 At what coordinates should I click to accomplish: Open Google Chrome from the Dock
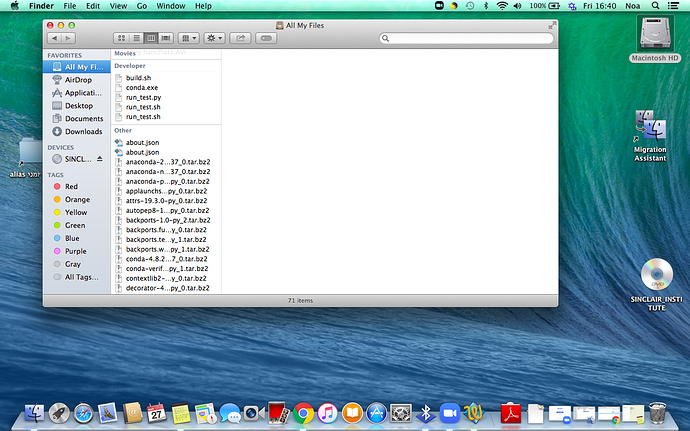coord(303,412)
